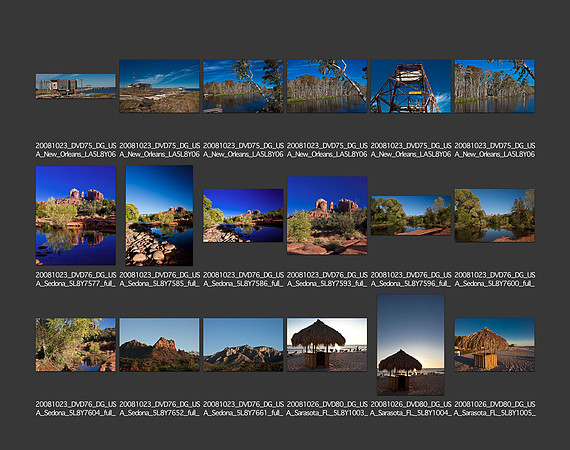
Task: Click the file name 'A_Sarasota_FL_SL8Y1003_'
Action: tap(327, 413)
